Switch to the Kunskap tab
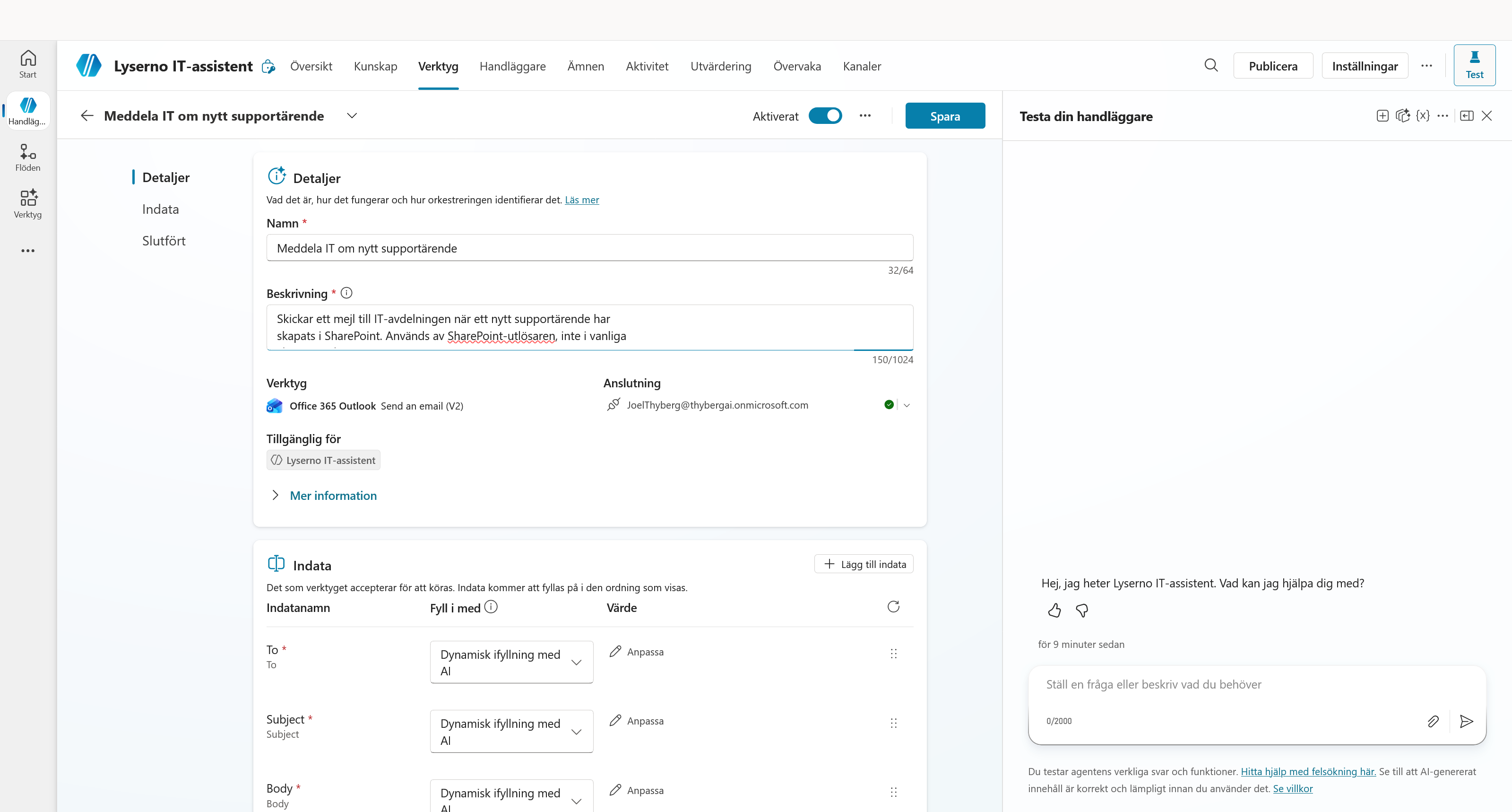Viewport: 1512px width, 812px height. (x=376, y=66)
